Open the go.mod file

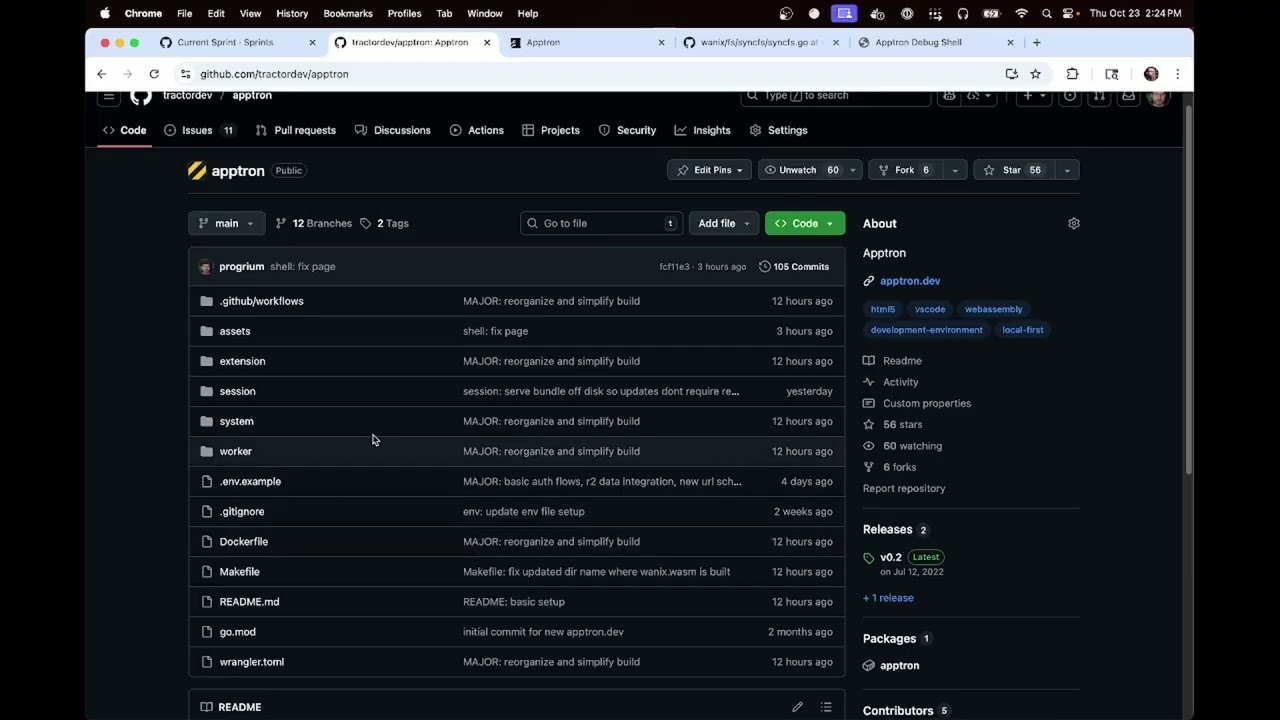tap(238, 632)
